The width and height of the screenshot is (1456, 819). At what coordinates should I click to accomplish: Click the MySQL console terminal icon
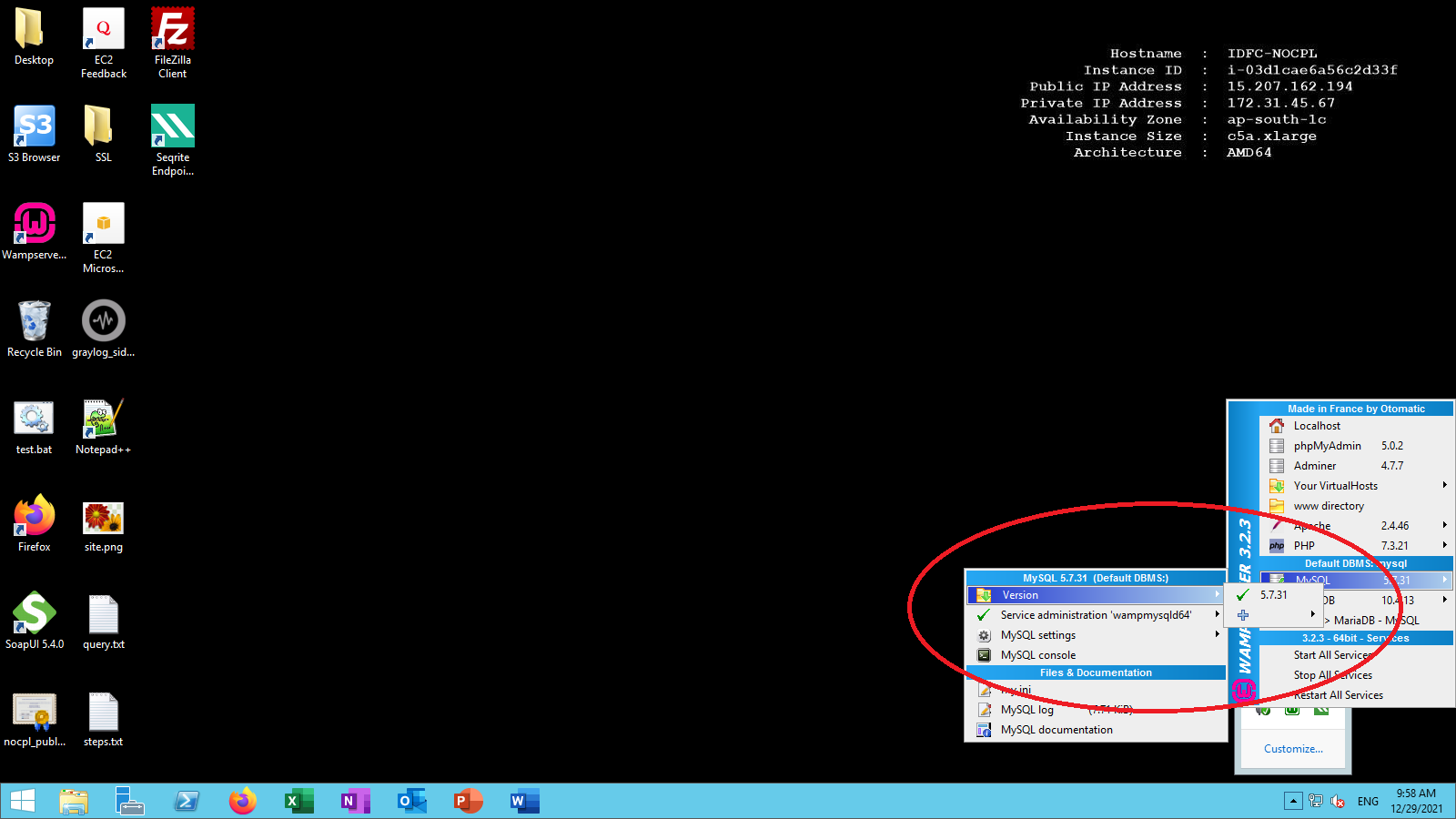[984, 655]
